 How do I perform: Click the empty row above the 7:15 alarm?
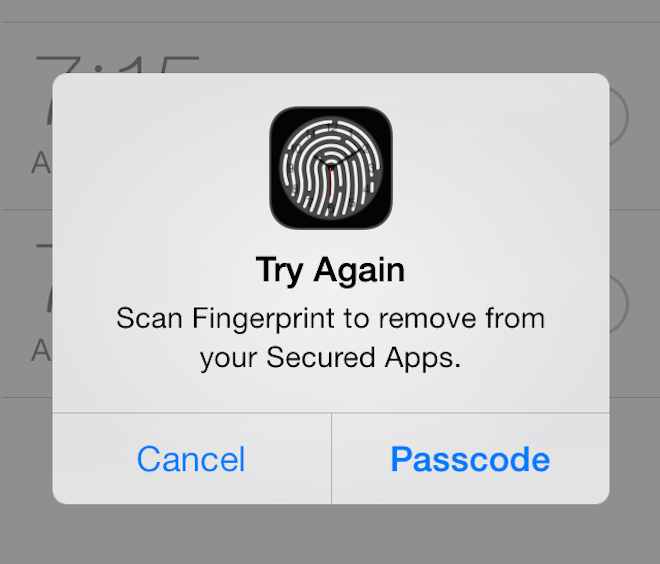330,11
